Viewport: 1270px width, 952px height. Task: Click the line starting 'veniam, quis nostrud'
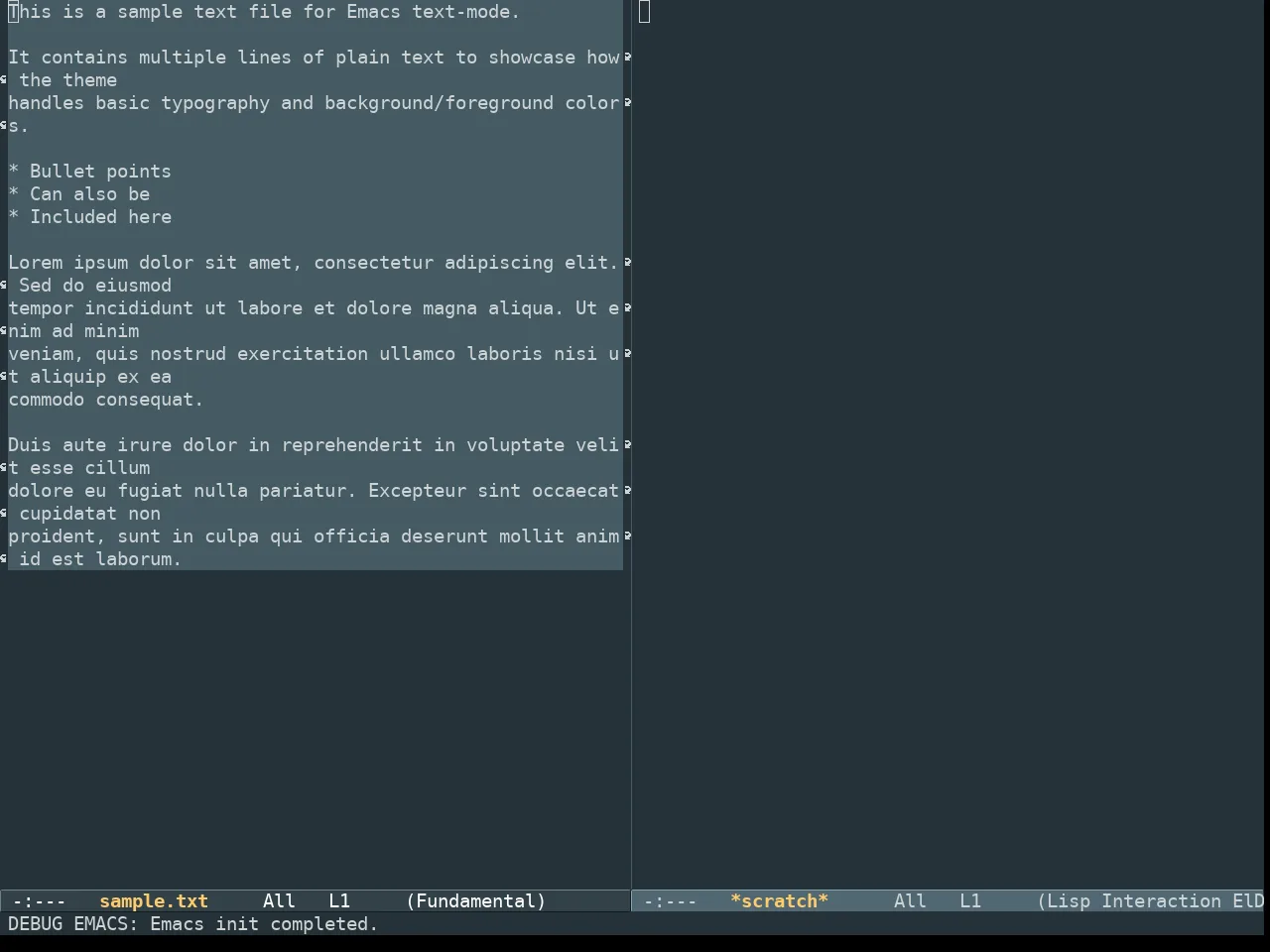[x=314, y=354]
